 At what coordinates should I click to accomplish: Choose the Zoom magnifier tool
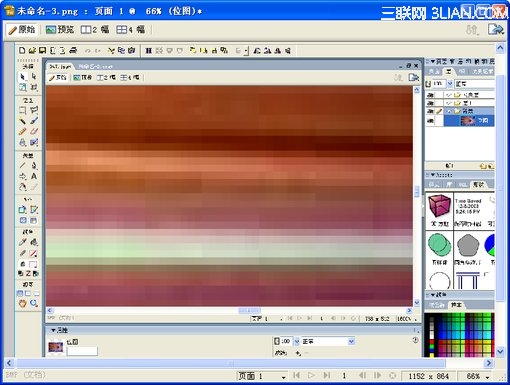[34, 303]
